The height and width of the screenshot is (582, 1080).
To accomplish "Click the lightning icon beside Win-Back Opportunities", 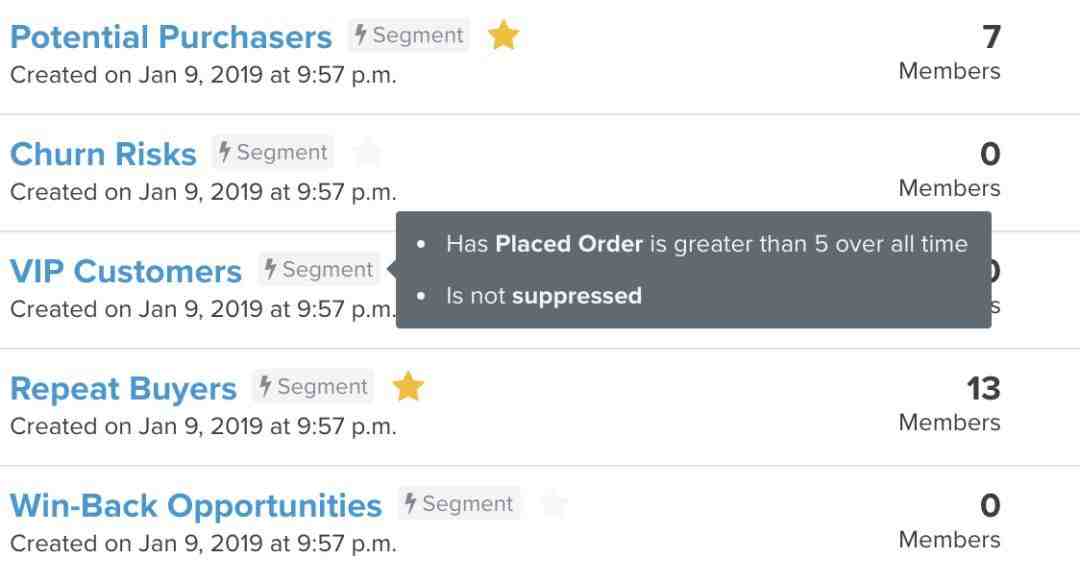I will 411,503.
